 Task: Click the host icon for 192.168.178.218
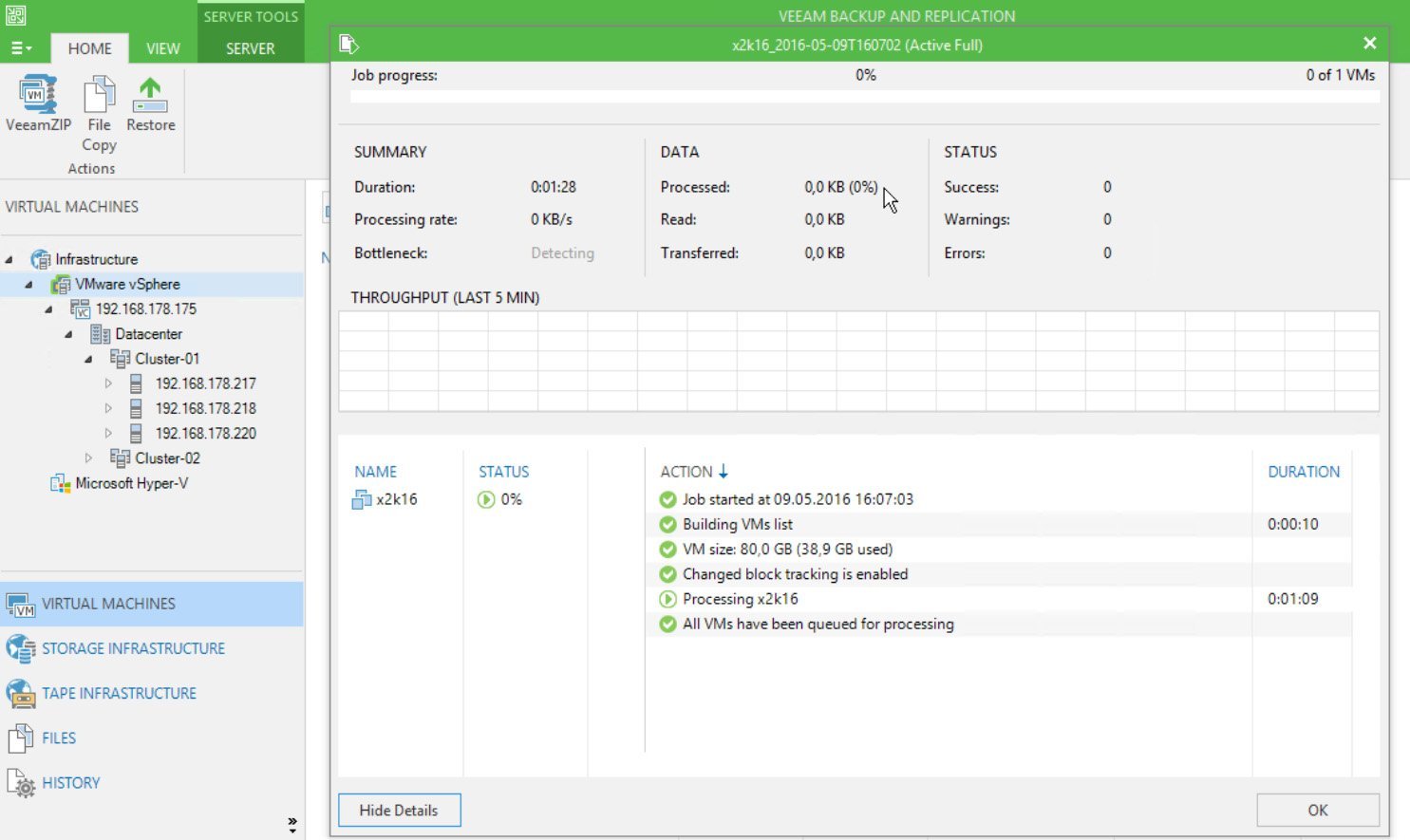pos(136,408)
